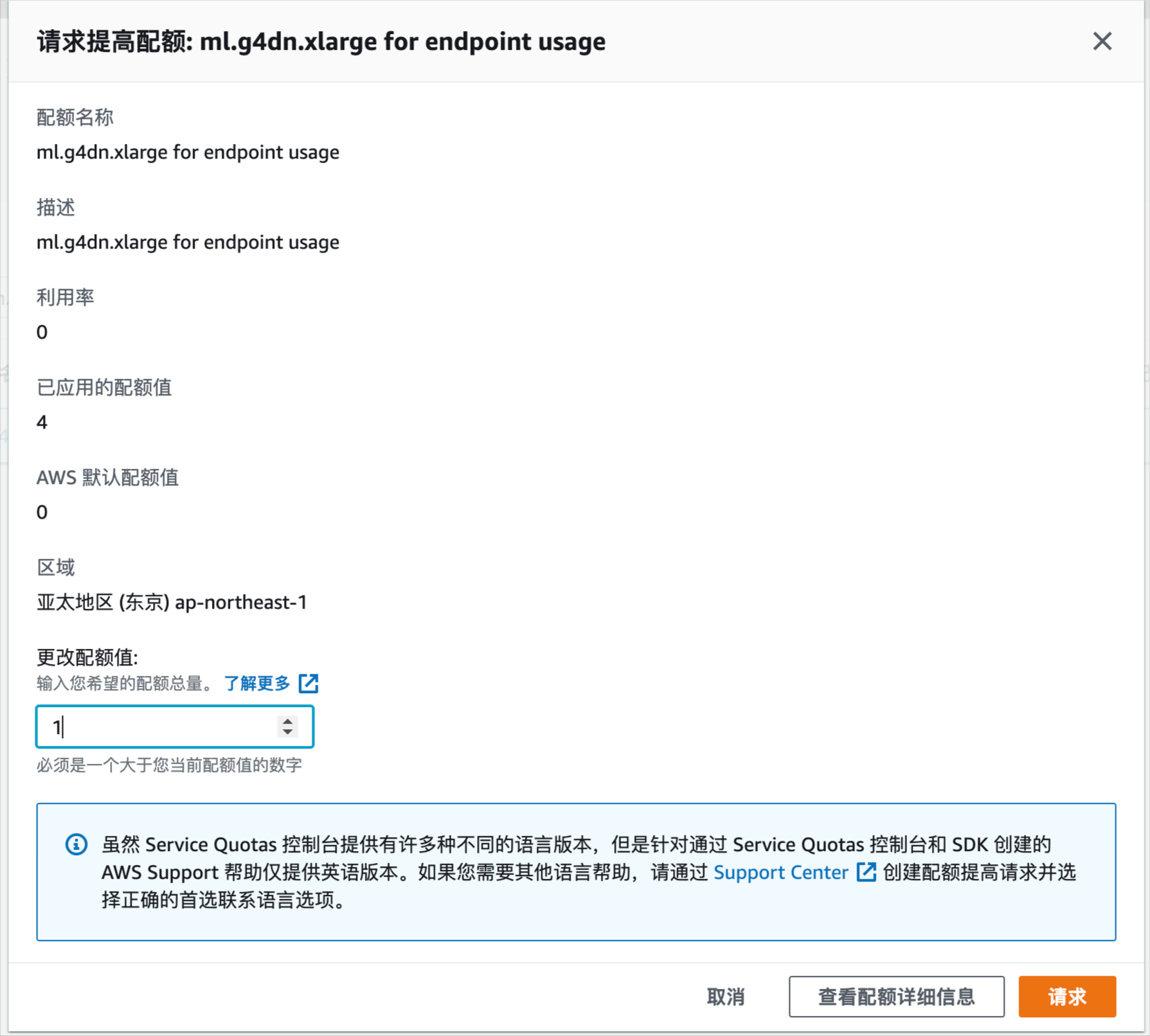Click 取消 to cancel the request
Screen dimensions: 1150x1036
(726, 997)
